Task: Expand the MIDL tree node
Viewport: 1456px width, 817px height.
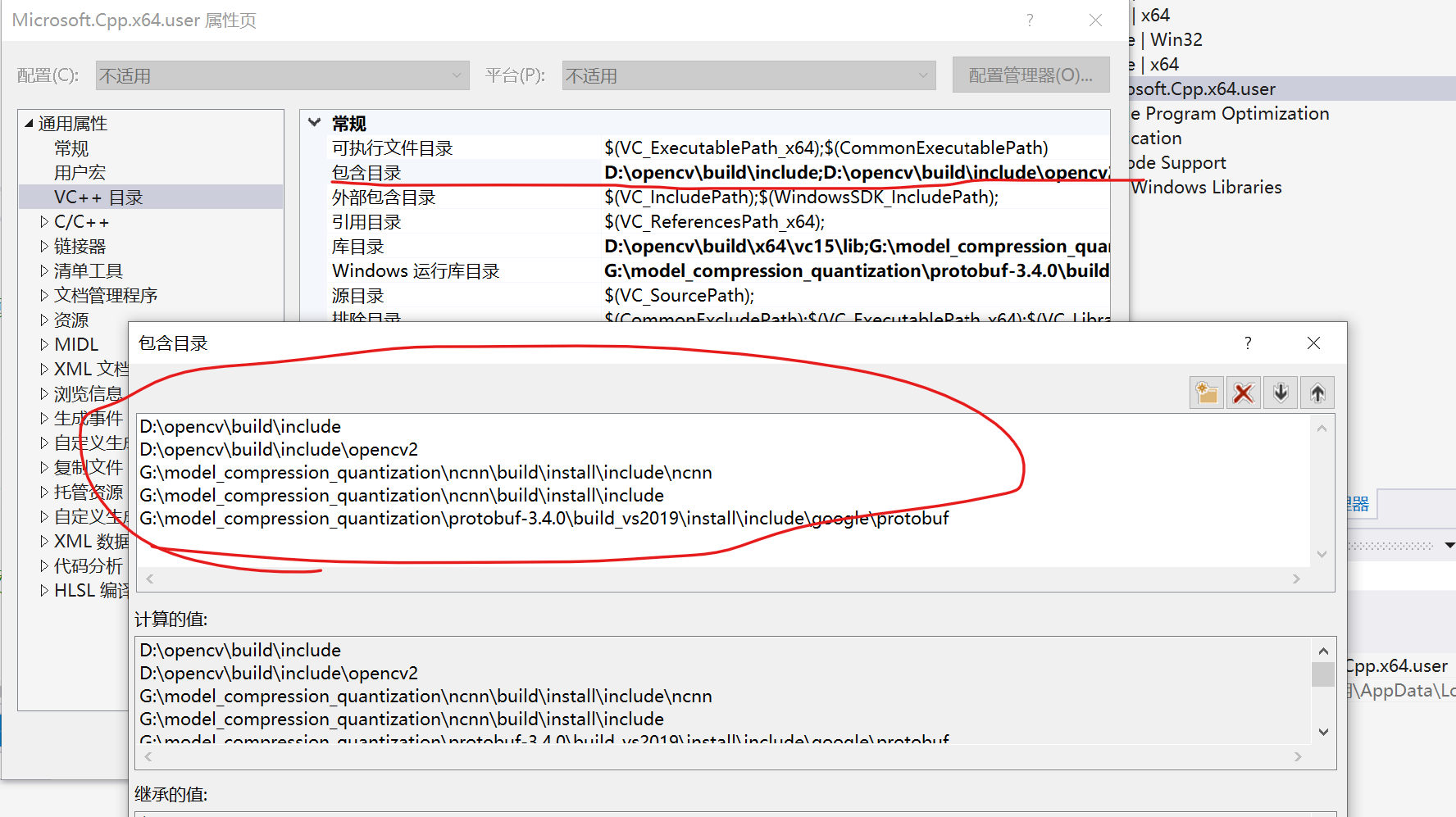Action: 44,344
